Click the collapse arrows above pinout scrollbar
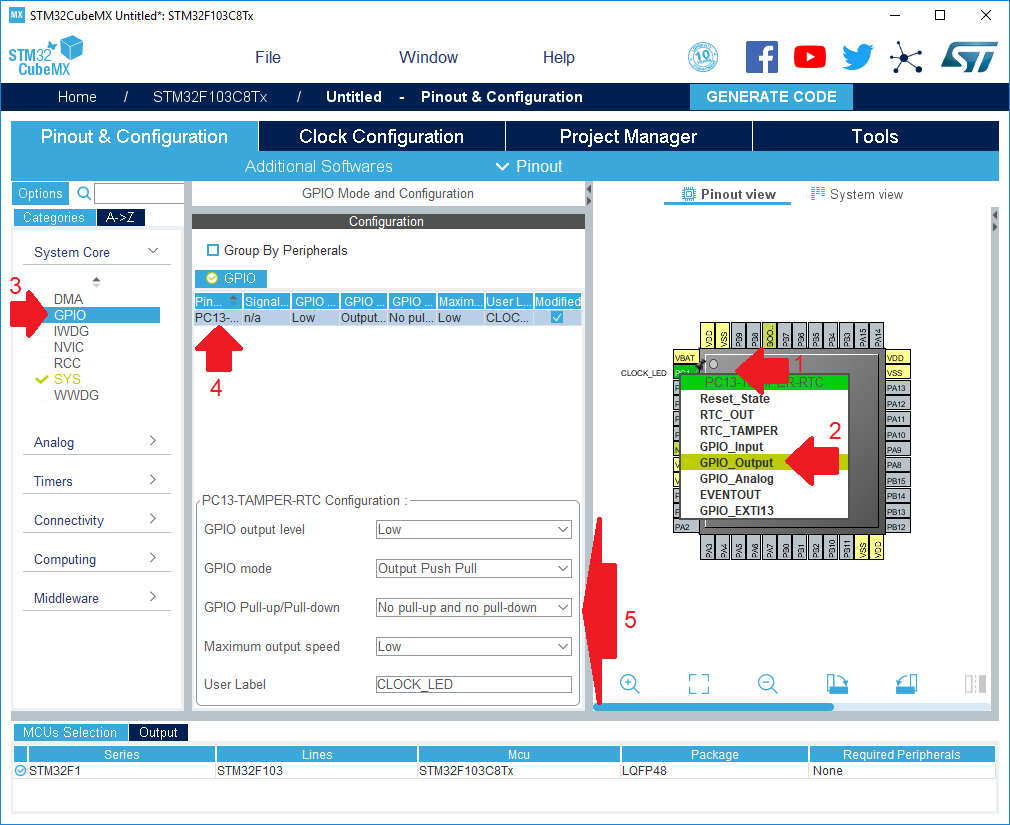 pyautogui.click(x=995, y=220)
